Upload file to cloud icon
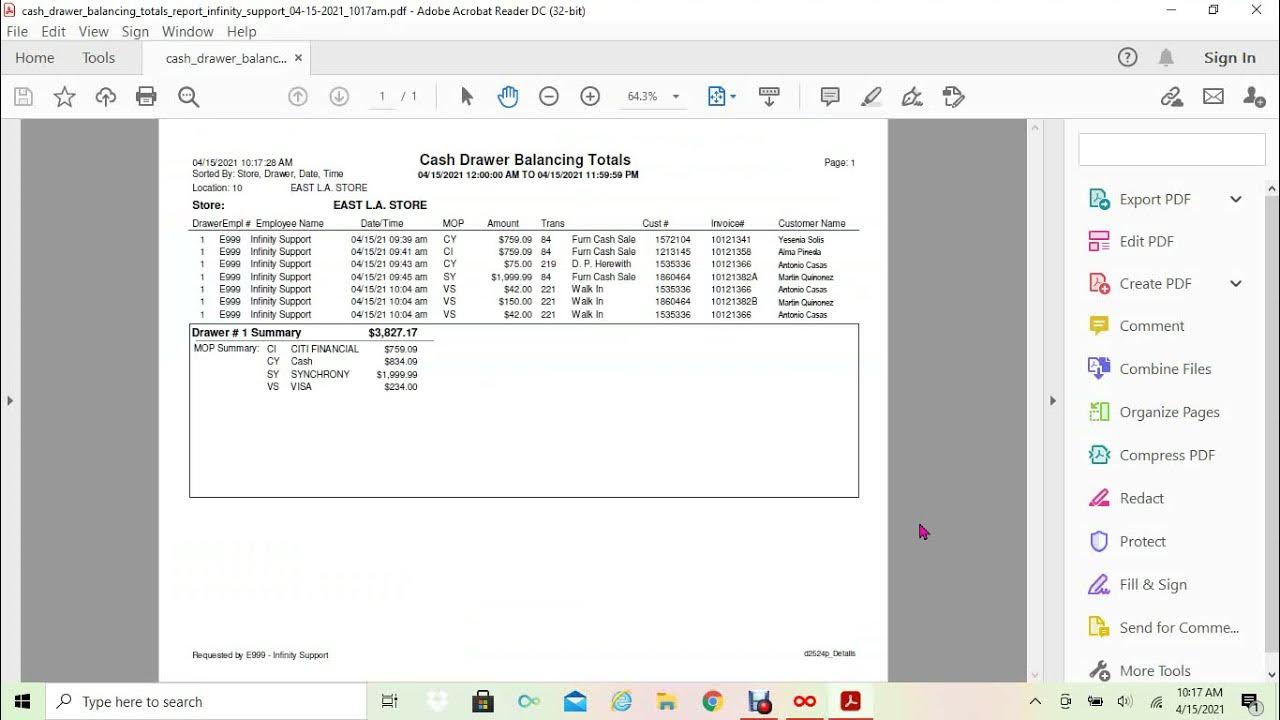1280x720 pixels. (x=105, y=97)
